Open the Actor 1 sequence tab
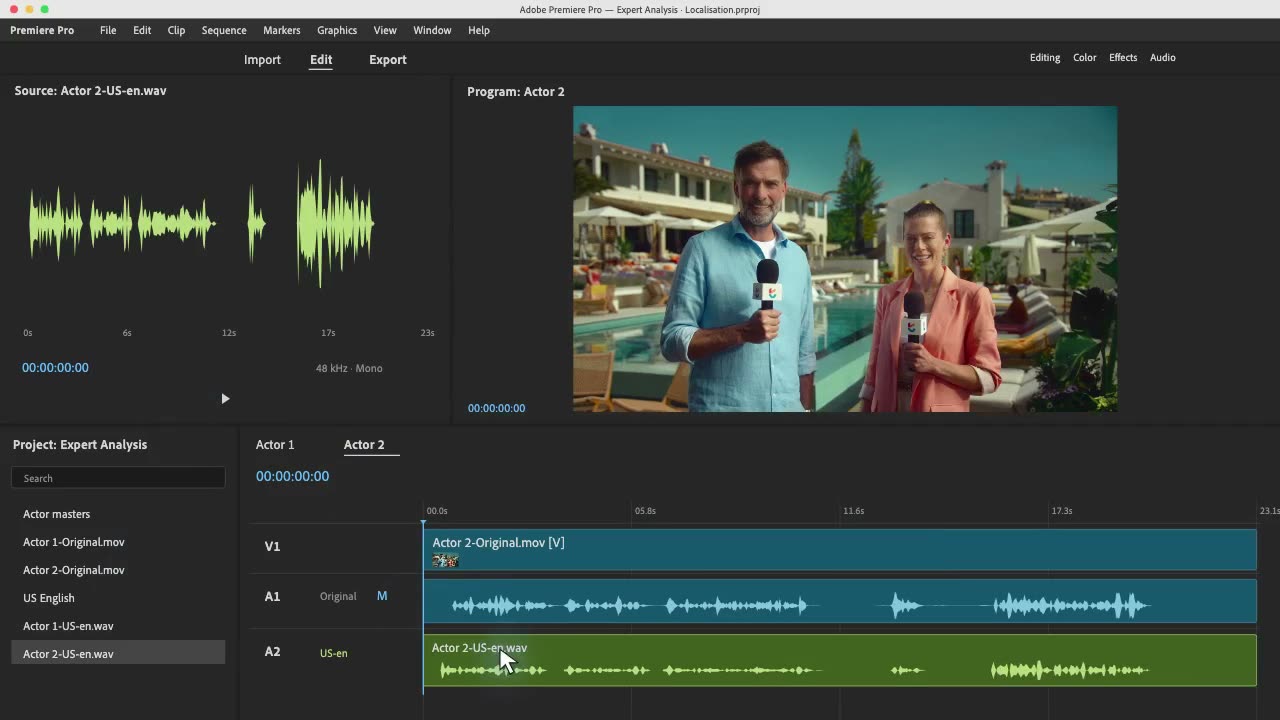The height and width of the screenshot is (720, 1280). (x=275, y=445)
